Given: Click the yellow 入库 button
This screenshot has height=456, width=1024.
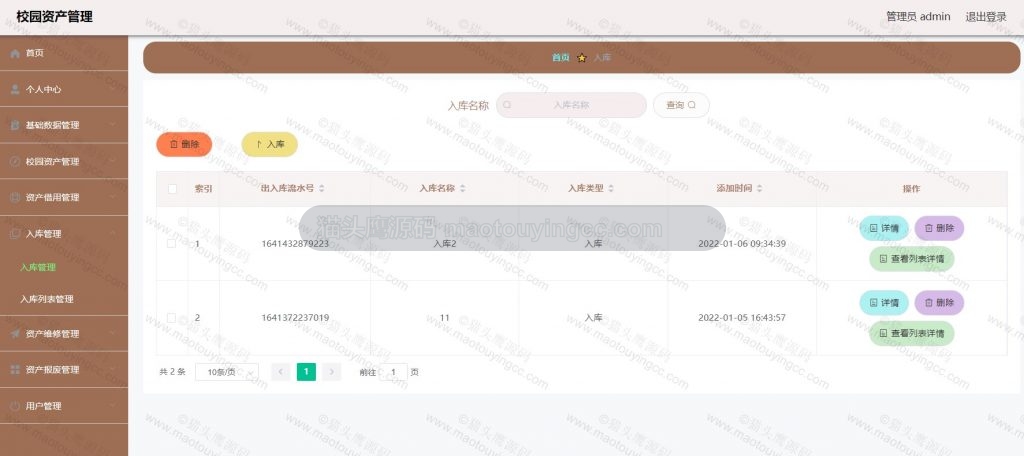Looking at the screenshot, I should point(270,144).
